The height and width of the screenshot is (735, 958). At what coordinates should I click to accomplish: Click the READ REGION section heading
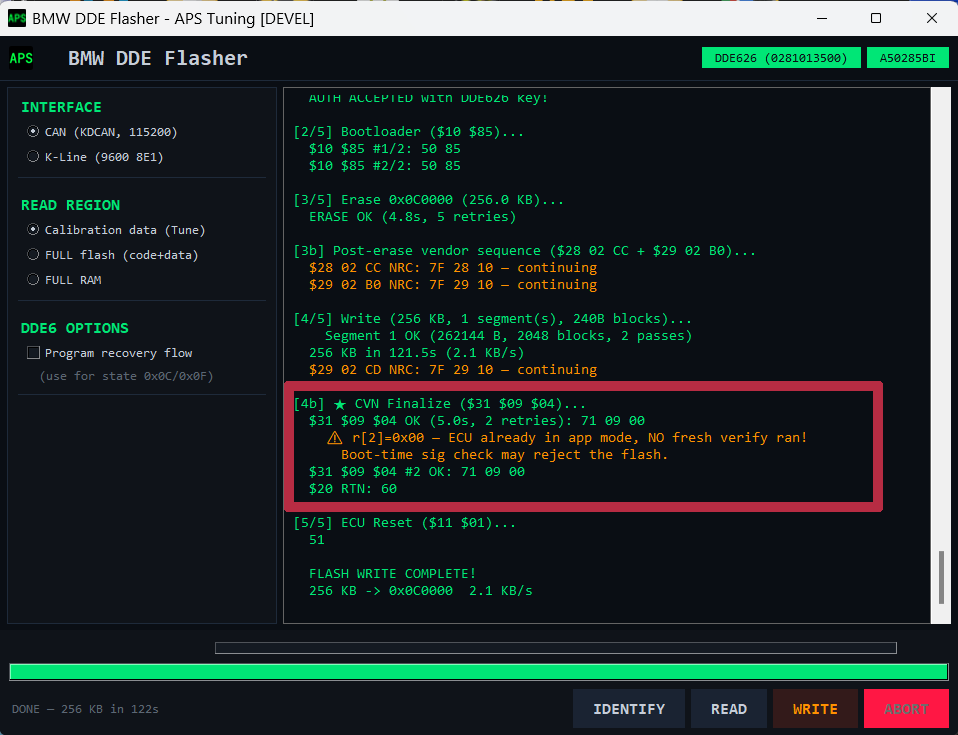[70, 205]
